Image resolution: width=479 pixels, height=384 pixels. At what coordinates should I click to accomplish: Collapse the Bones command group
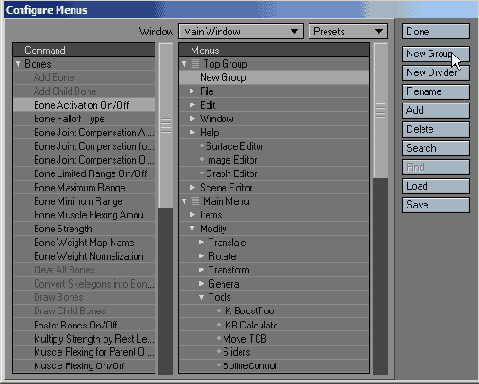[x=18, y=63]
